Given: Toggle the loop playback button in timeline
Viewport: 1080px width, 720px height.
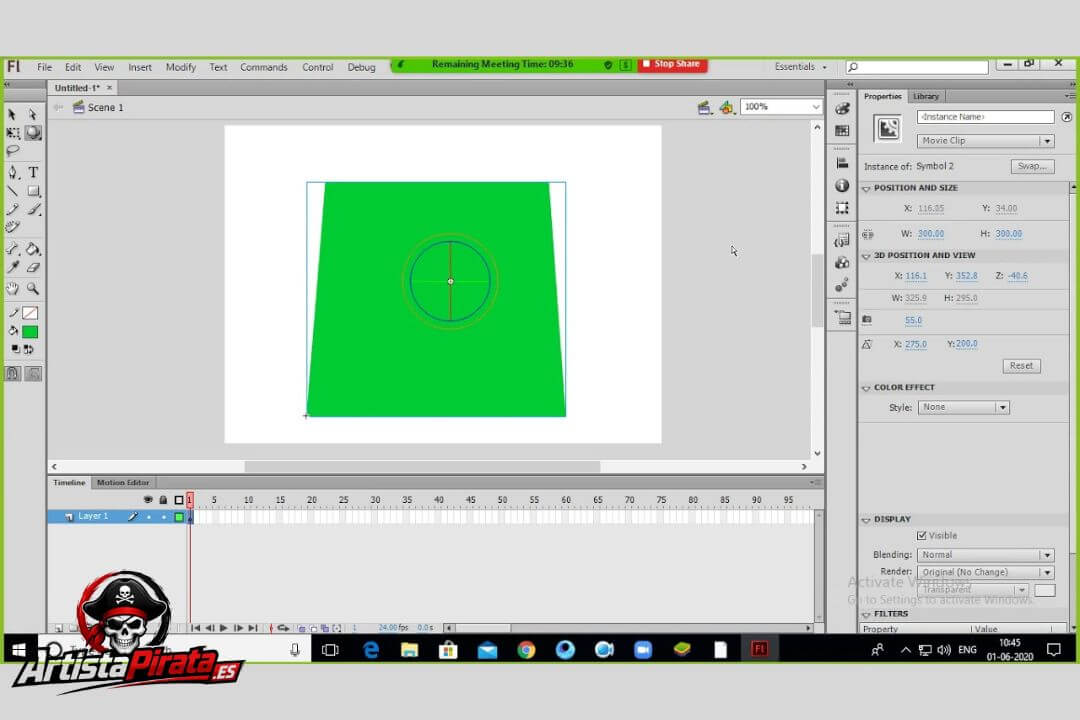Looking at the screenshot, I should pyautogui.click(x=283, y=628).
